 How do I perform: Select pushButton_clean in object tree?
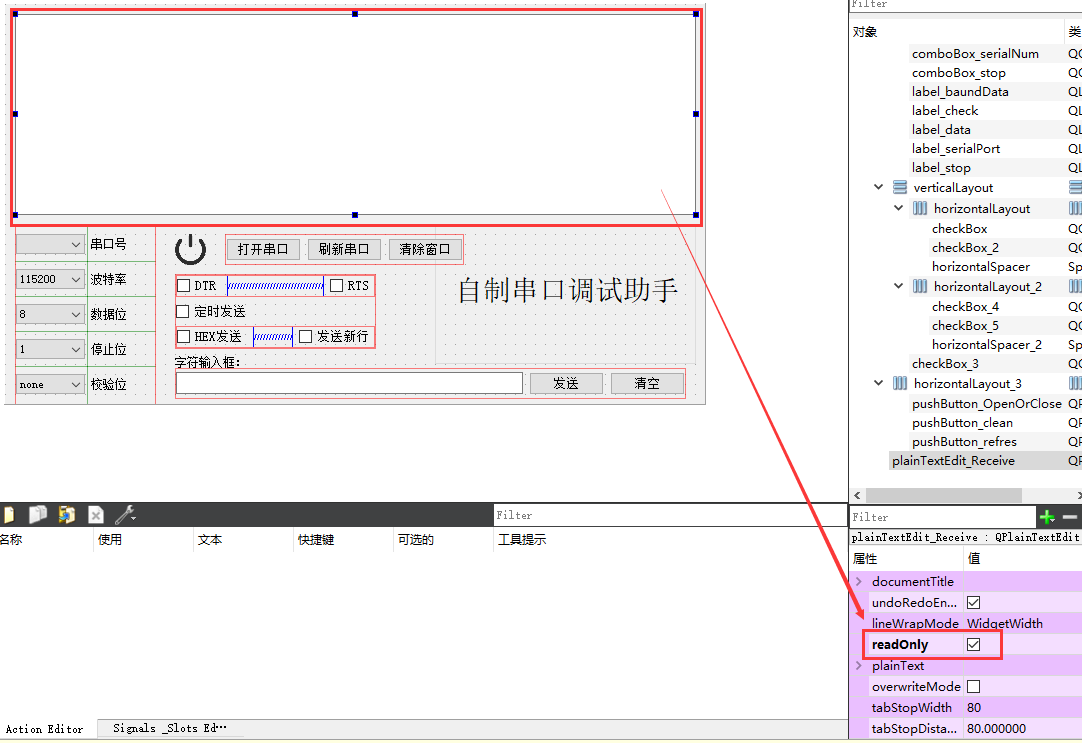coord(962,423)
